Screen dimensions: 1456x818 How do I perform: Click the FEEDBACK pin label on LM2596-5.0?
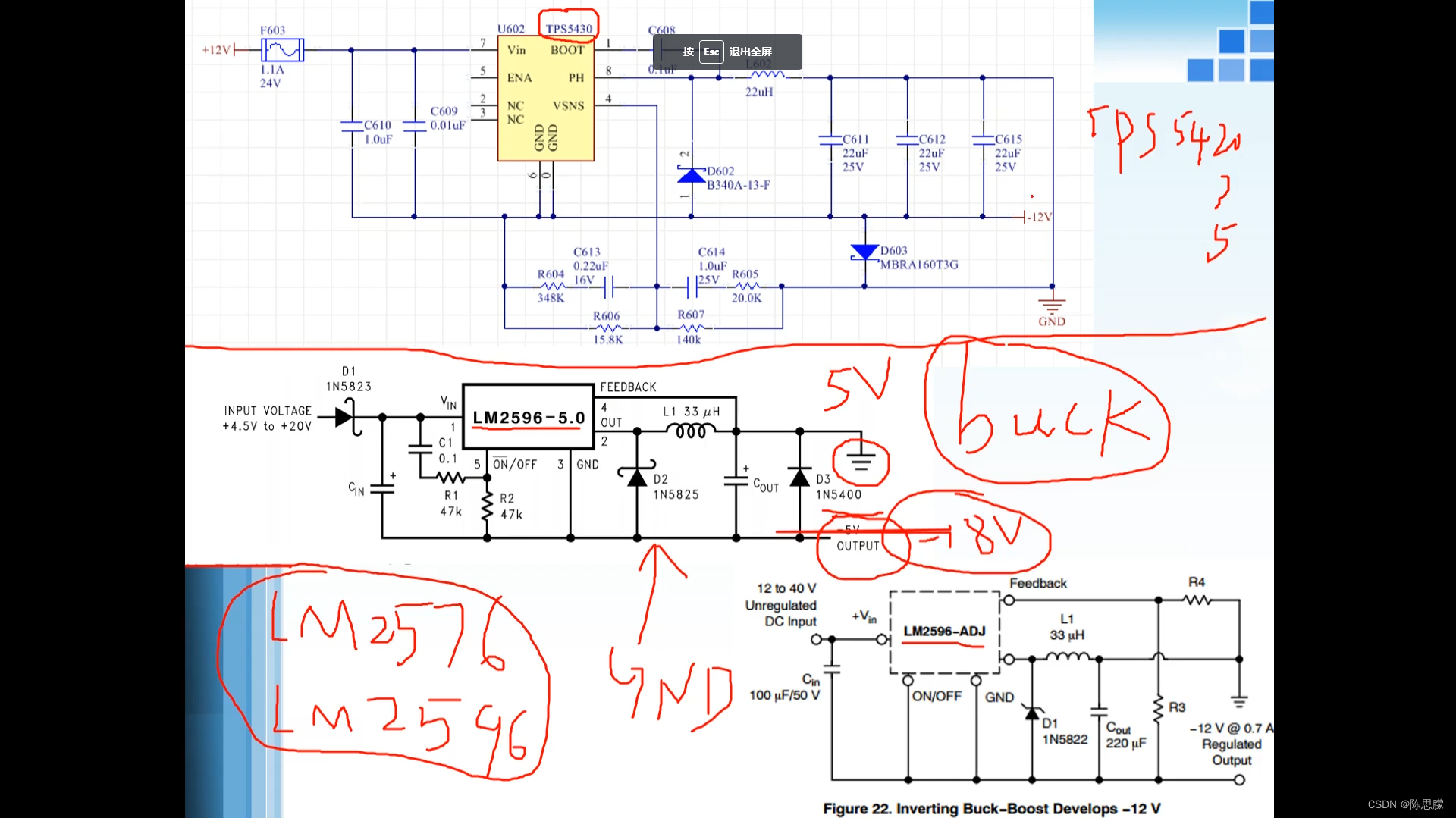click(x=628, y=387)
